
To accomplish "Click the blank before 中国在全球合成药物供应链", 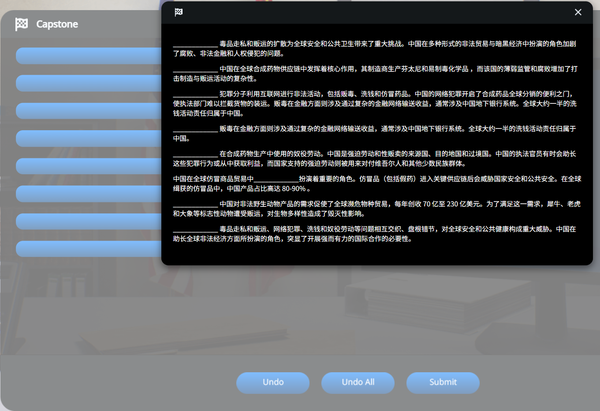I will click(195, 70).
